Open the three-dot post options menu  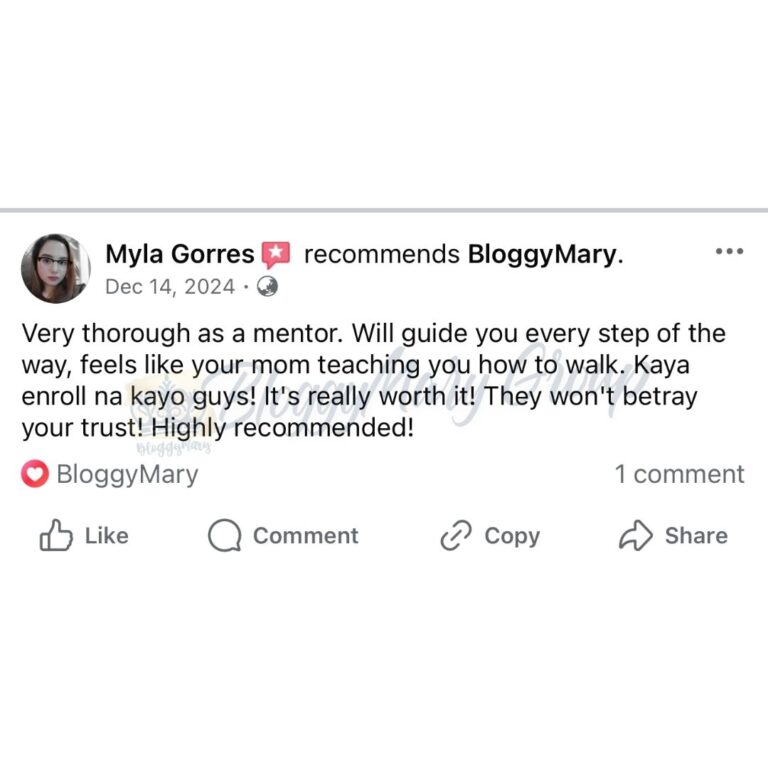(729, 251)
